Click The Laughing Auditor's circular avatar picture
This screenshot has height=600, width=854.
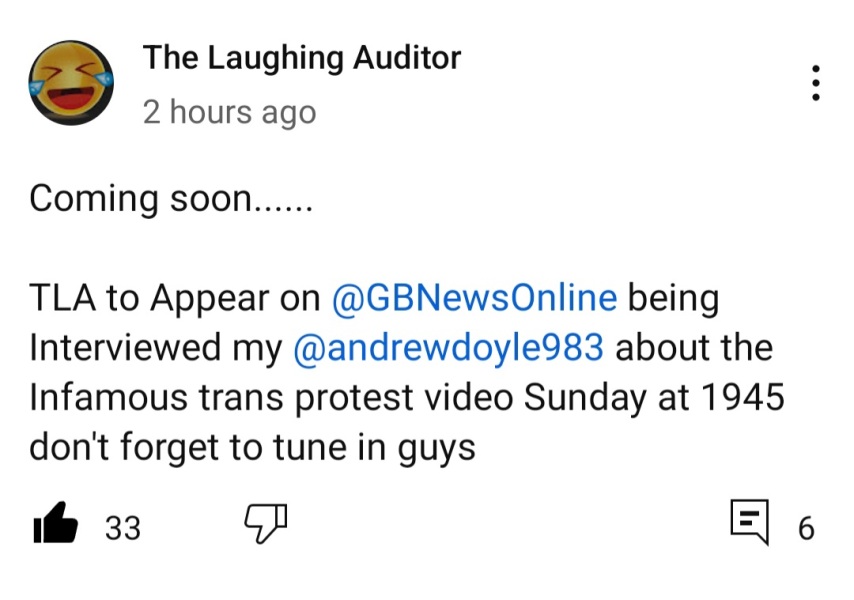70,82
